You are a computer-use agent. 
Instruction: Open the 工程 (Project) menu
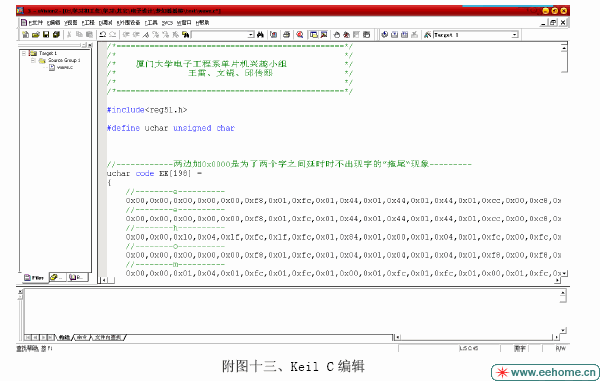88,23
